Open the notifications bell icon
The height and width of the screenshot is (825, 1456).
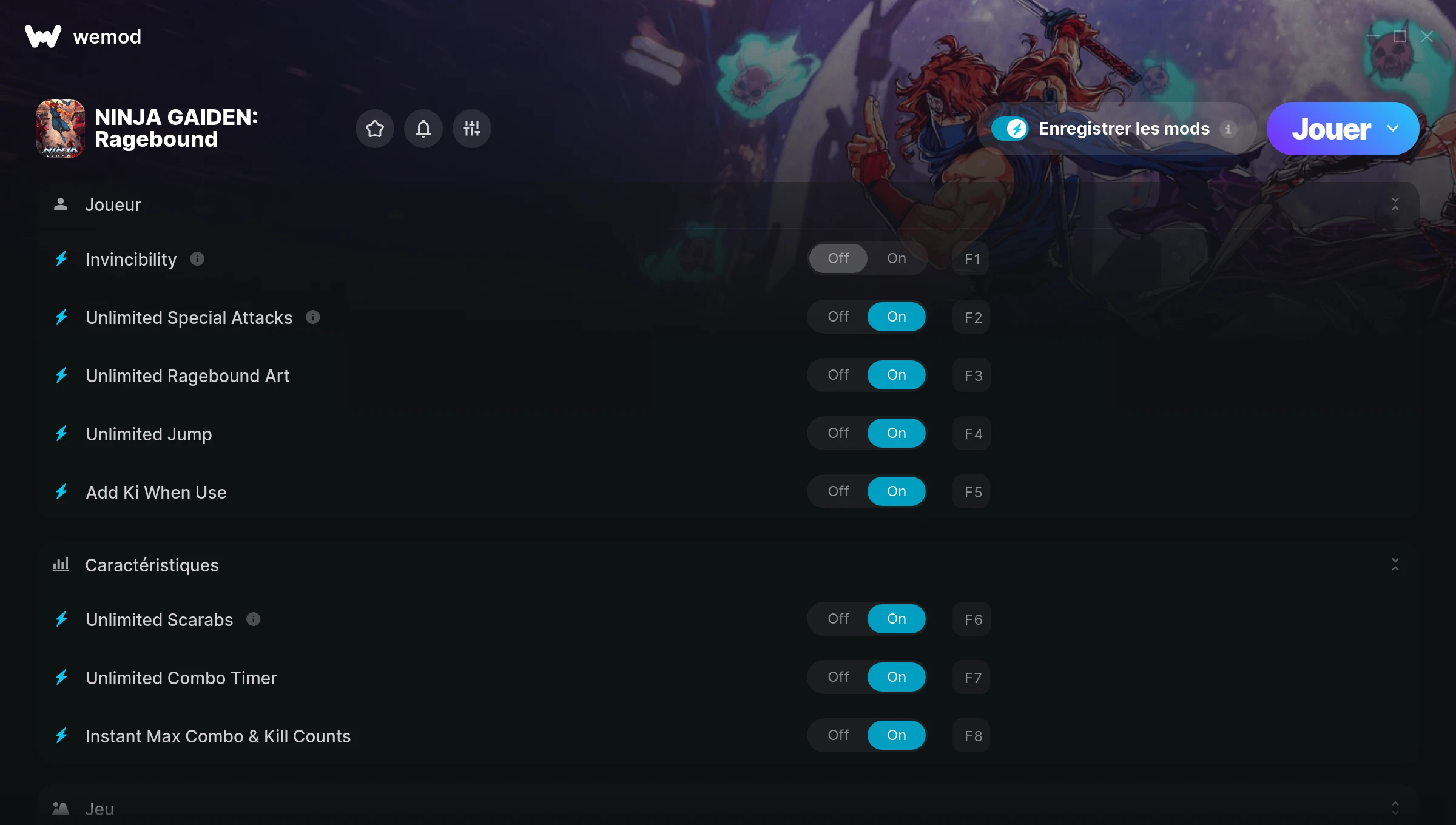pyautogui.click(x=423, y=129)
